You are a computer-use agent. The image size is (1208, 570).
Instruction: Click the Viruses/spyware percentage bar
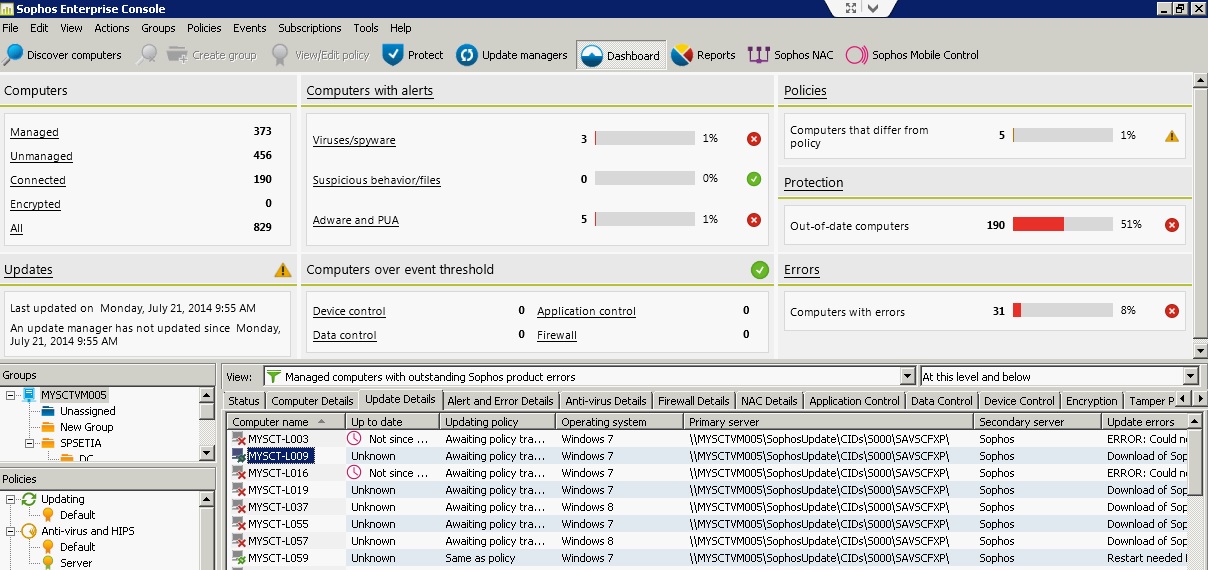click(645, 139)
